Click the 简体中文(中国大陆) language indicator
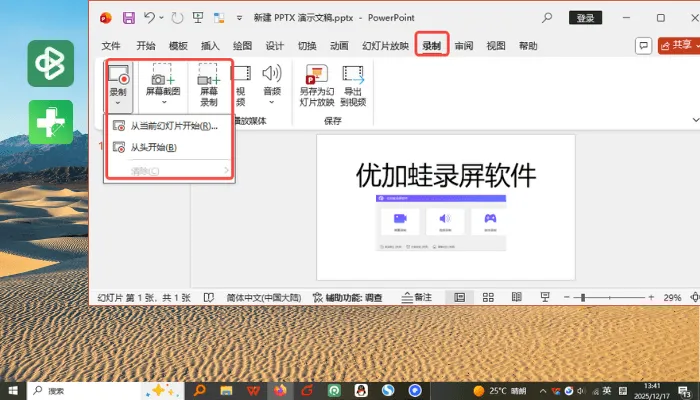Image resolution: width=700 pixels, height=400 pixels. point(263,298)
